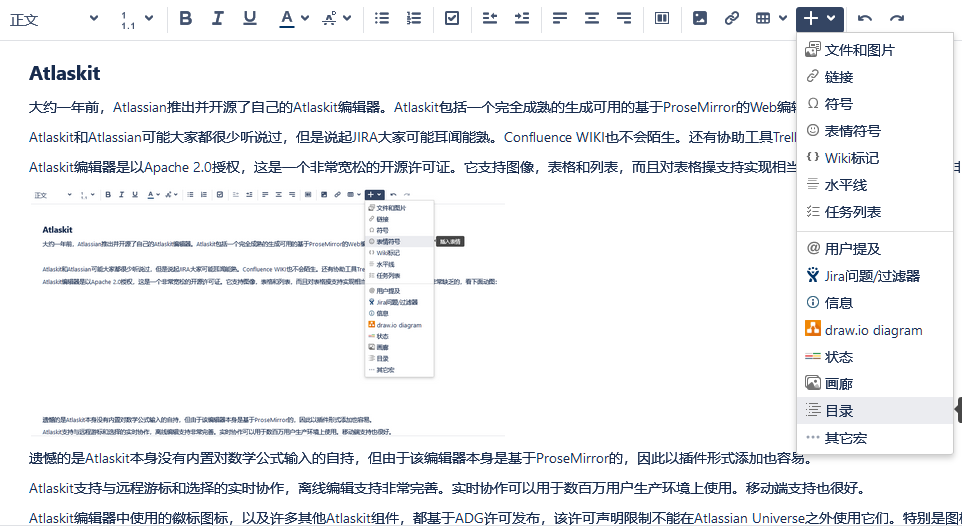962x526 pixels.
Task: Insert table from toolbar
Action: click(763, 18)
